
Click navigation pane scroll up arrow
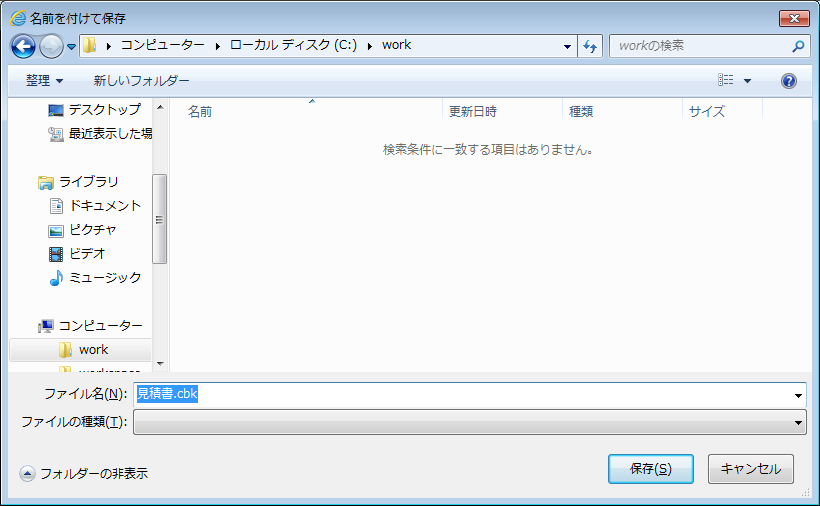point(160,107)
